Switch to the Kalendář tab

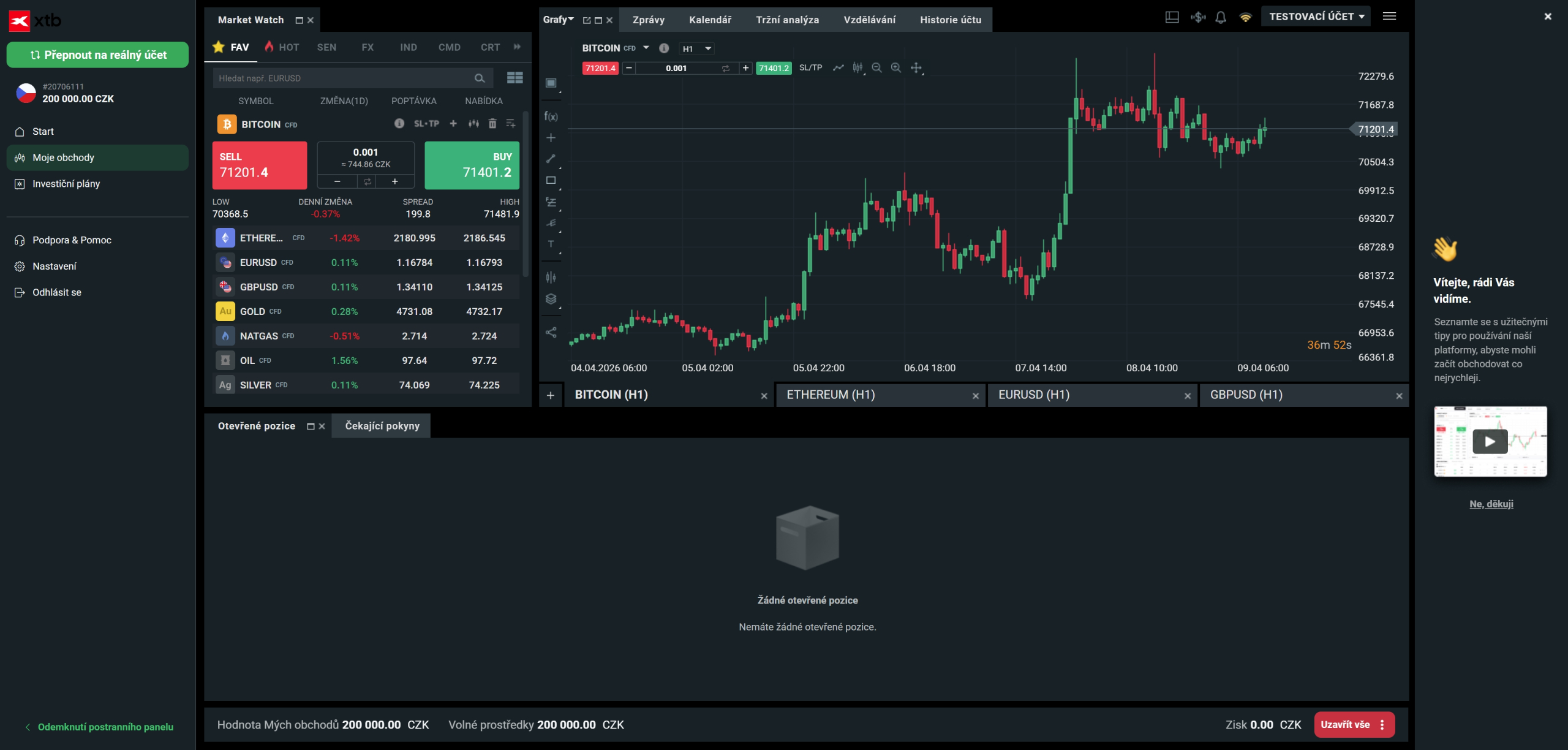tap(710, 20)
